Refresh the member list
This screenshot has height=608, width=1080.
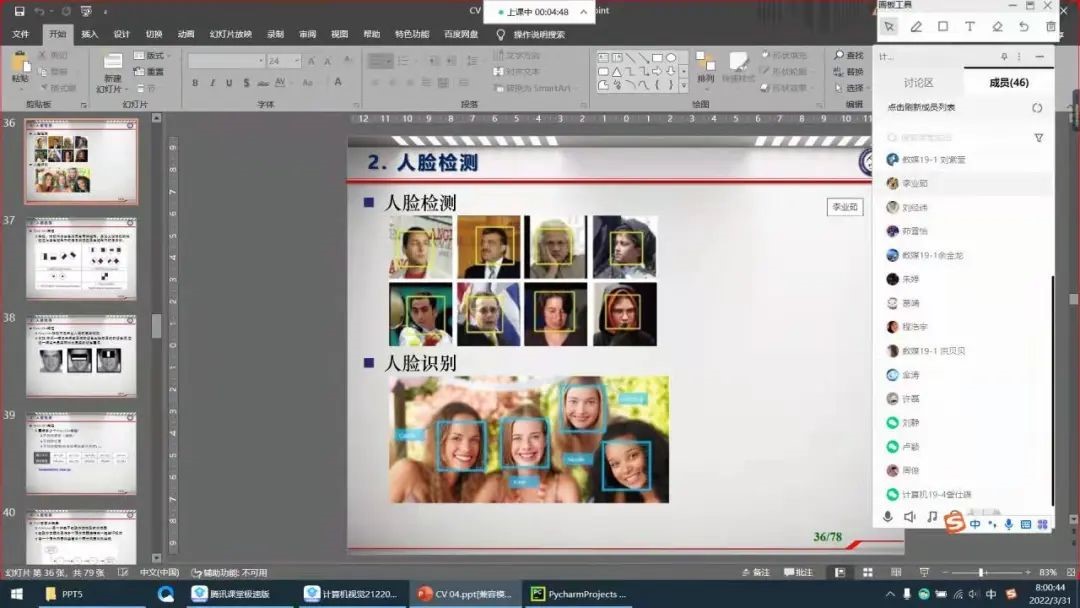coord(1037,108)
